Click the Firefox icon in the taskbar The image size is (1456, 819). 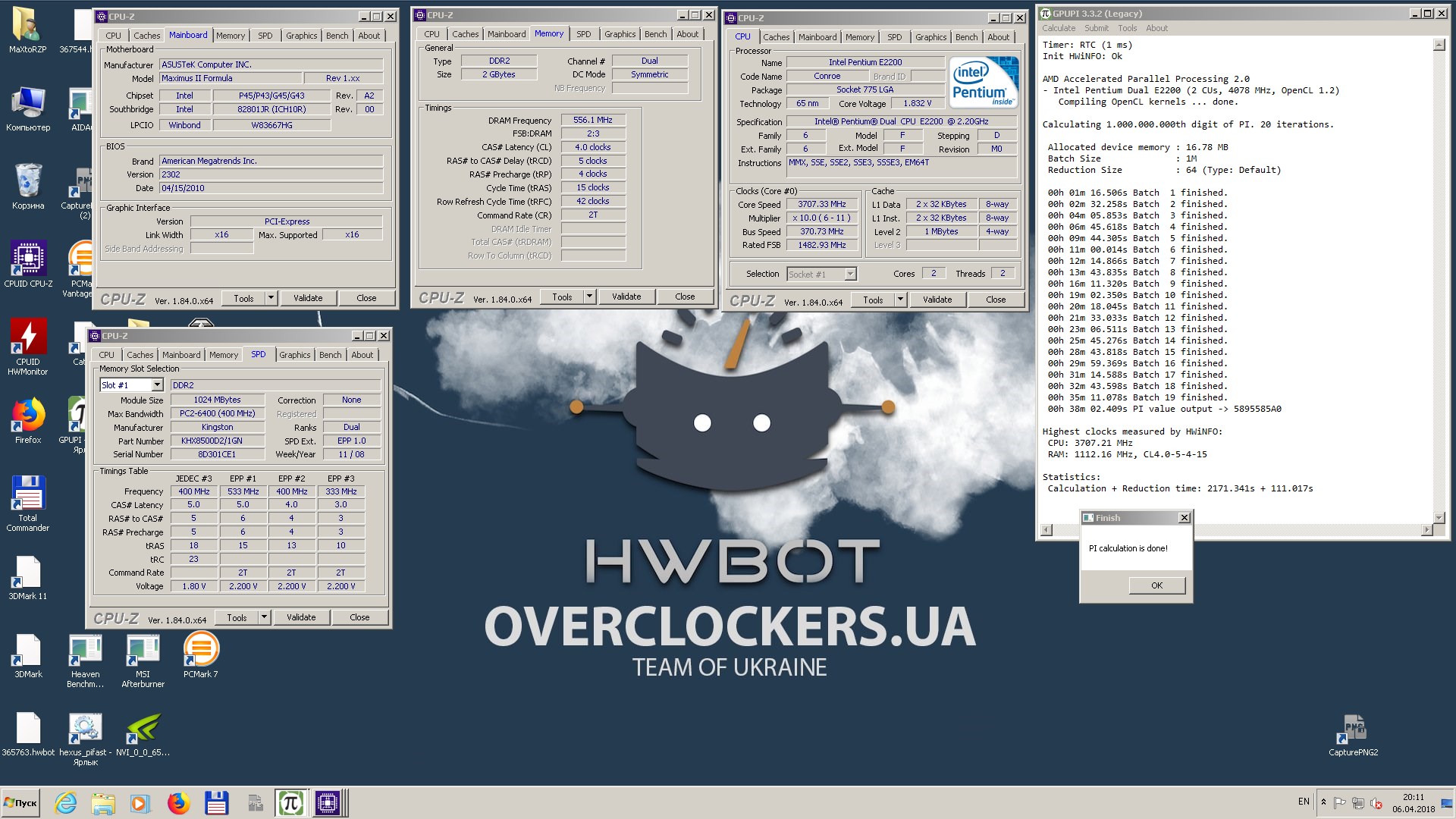(178, 802)
